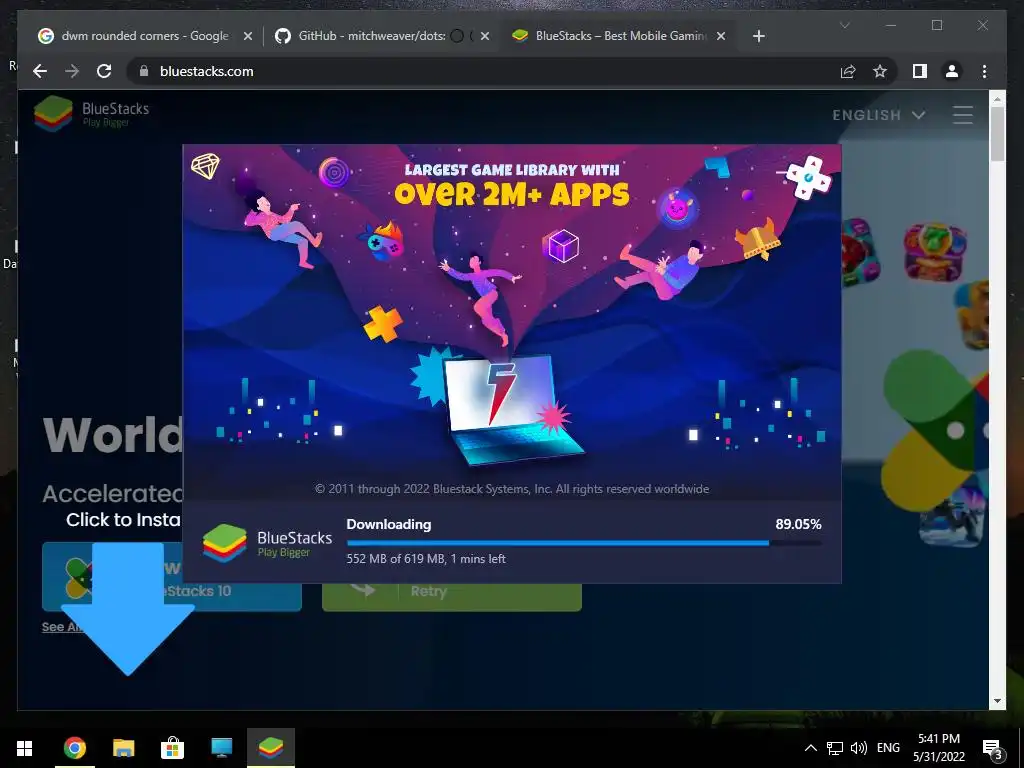The height and width of the screenshot is (768, 1024).
Task: Click the ENG input language indicator
Action: (888, 748)
